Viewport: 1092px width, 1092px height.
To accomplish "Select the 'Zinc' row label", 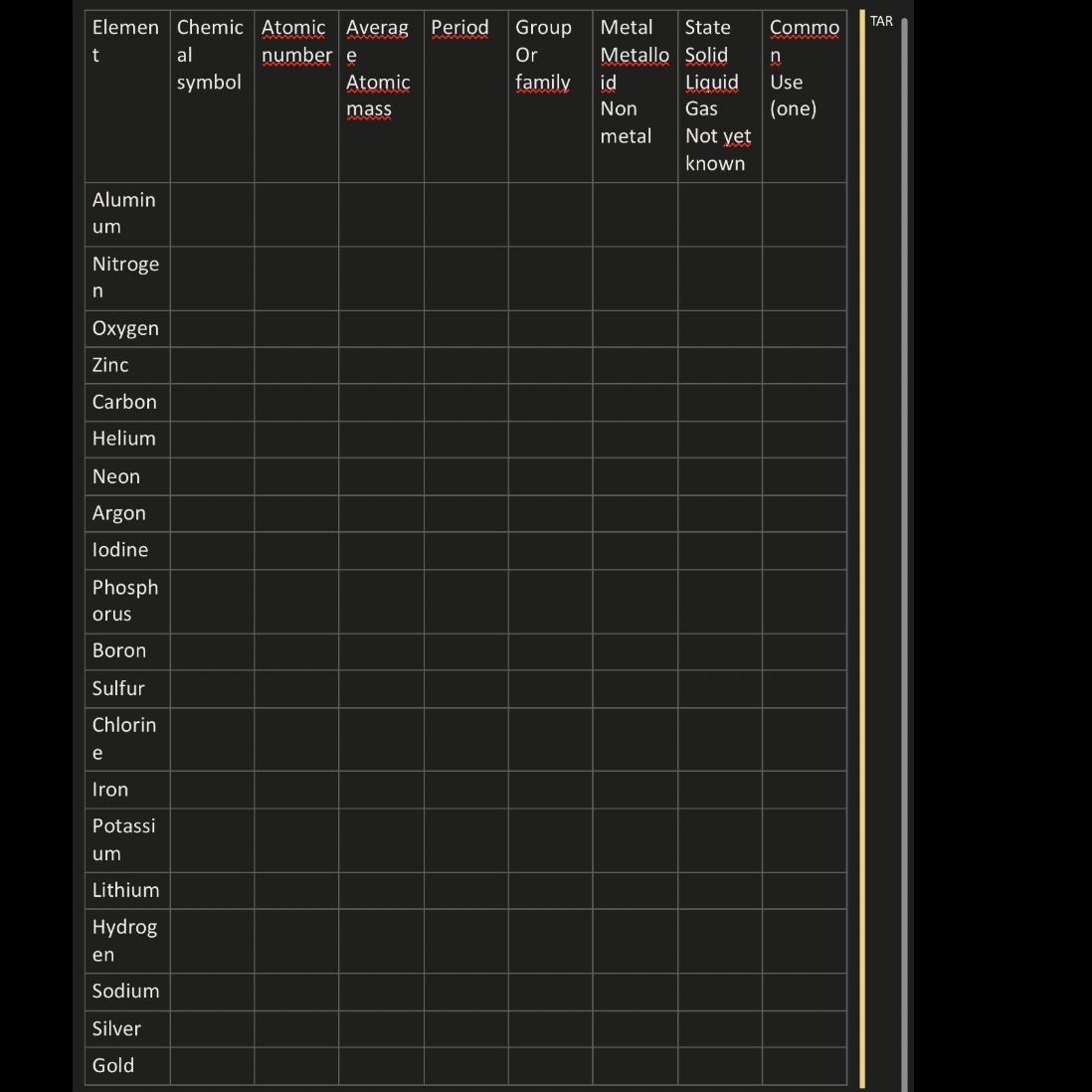I will (x=127, y=366).
